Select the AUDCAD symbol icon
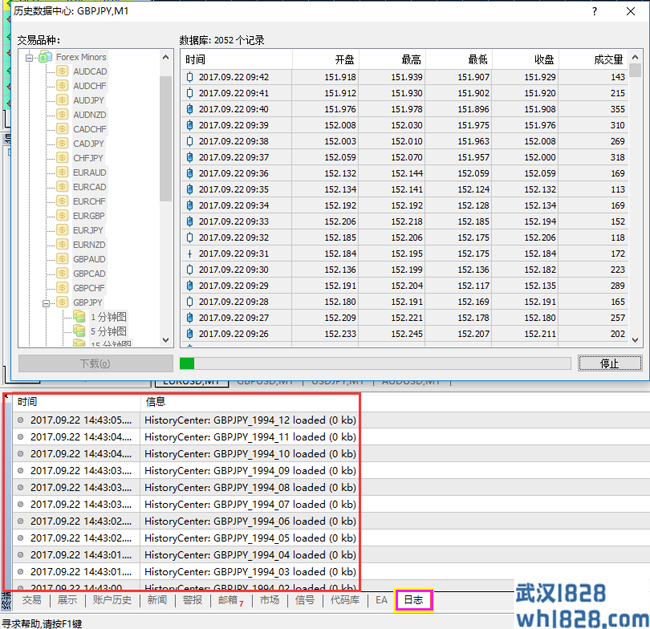 tap(62, 71)
